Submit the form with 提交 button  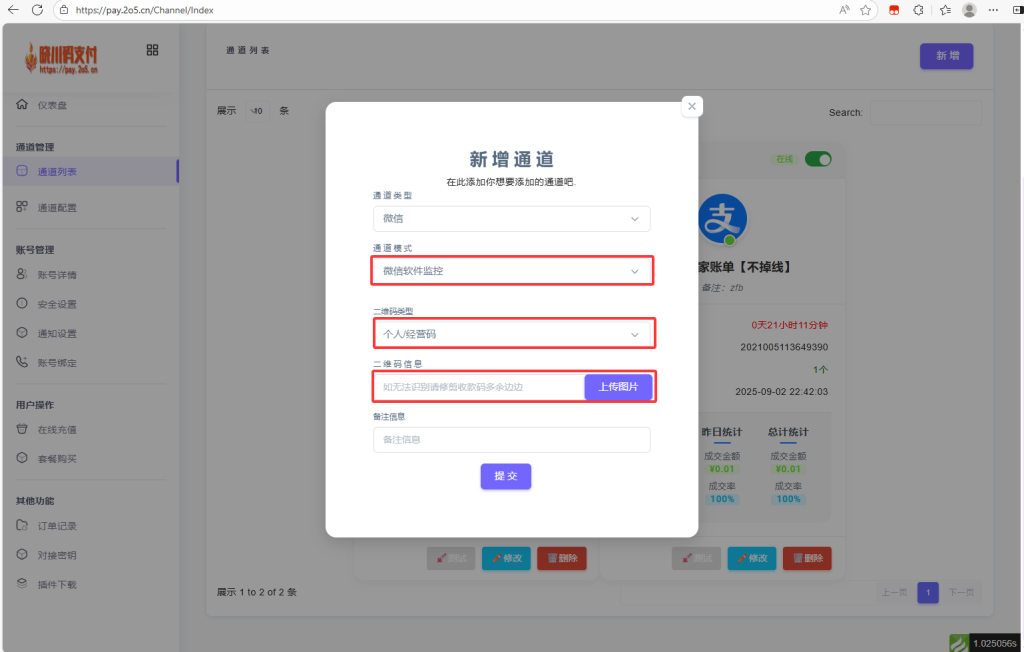[505, 477]
